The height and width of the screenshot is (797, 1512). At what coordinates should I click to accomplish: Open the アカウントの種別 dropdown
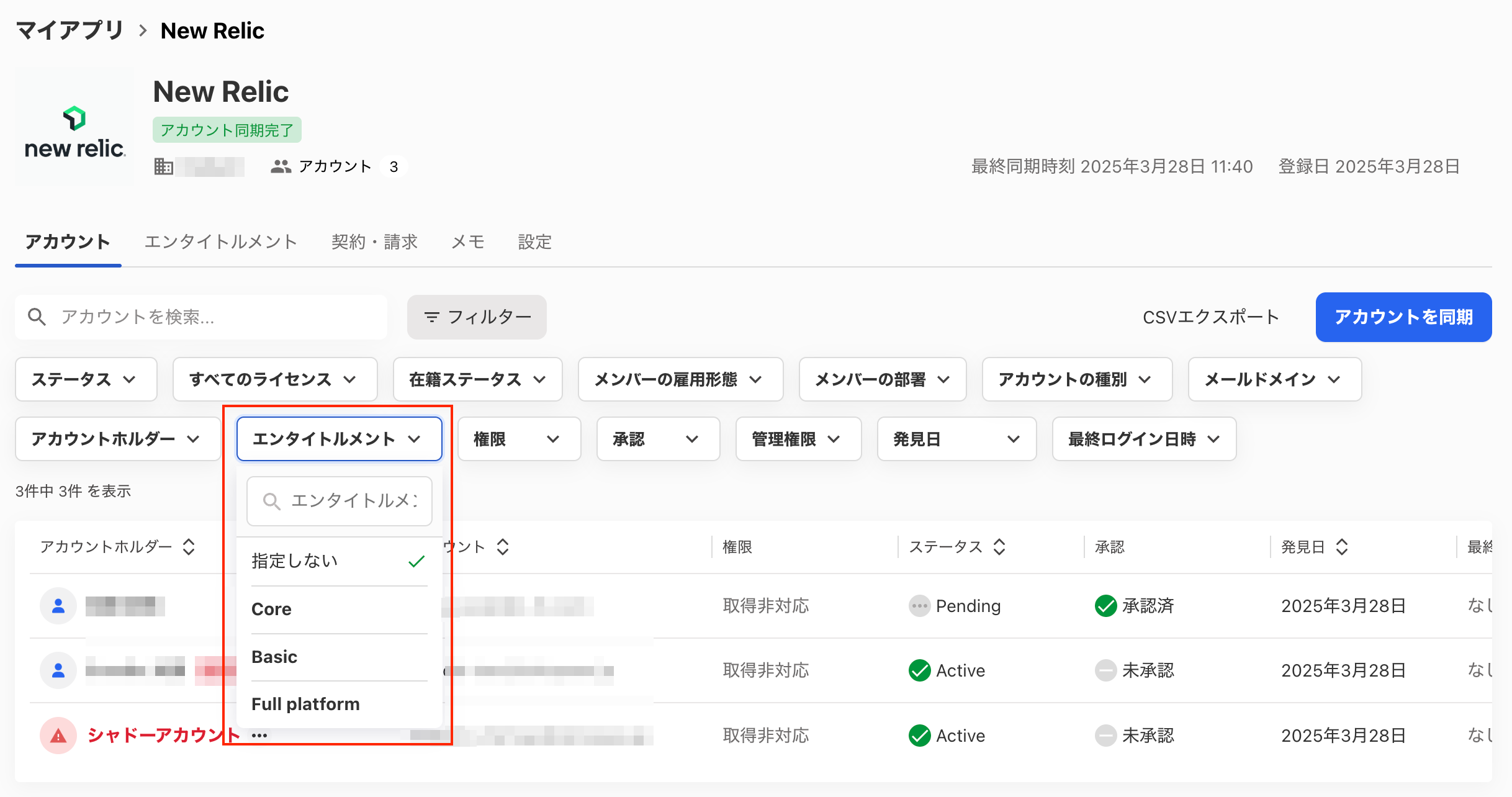1077,379
